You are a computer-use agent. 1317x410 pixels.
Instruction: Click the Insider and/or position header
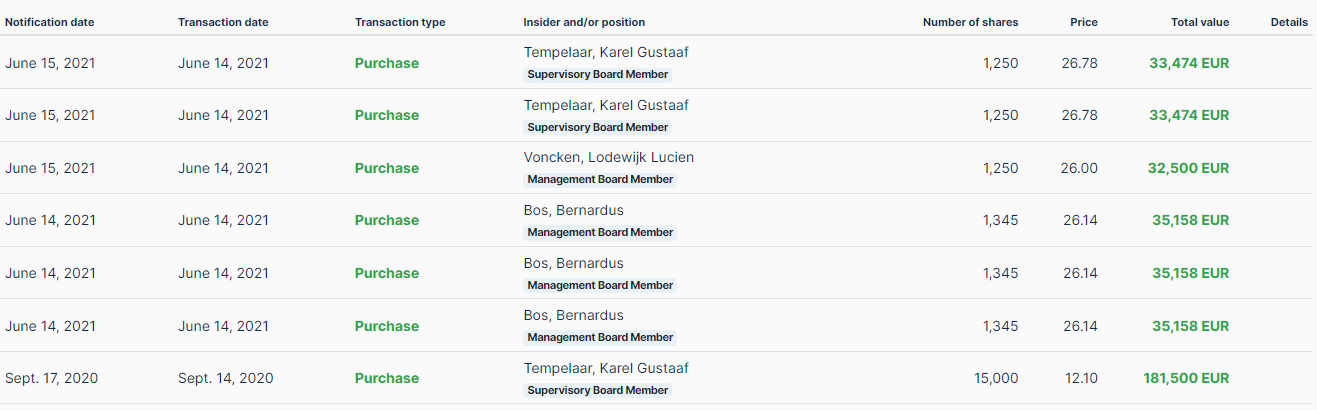point(584,22)
